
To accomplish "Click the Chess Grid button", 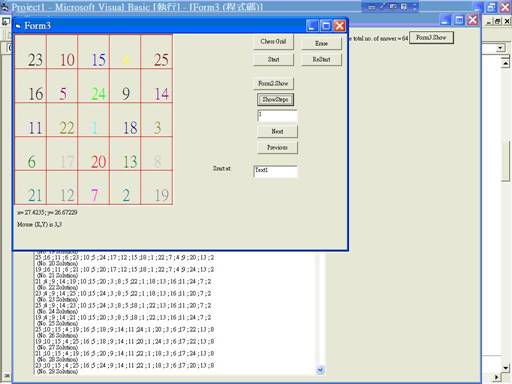I will tap(273, 42).
